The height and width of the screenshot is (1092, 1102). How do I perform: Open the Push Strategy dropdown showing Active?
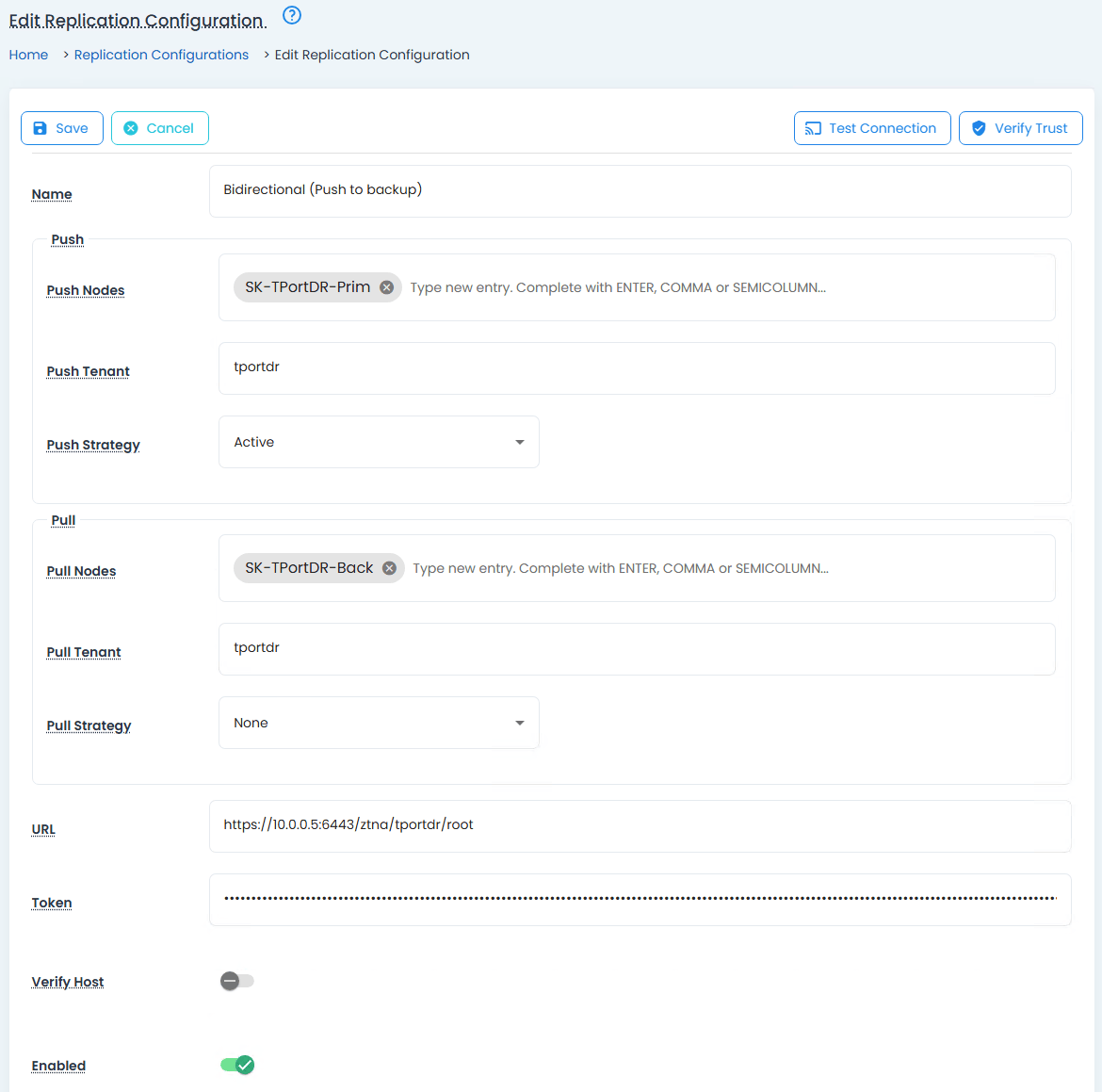tap(379, 442)
